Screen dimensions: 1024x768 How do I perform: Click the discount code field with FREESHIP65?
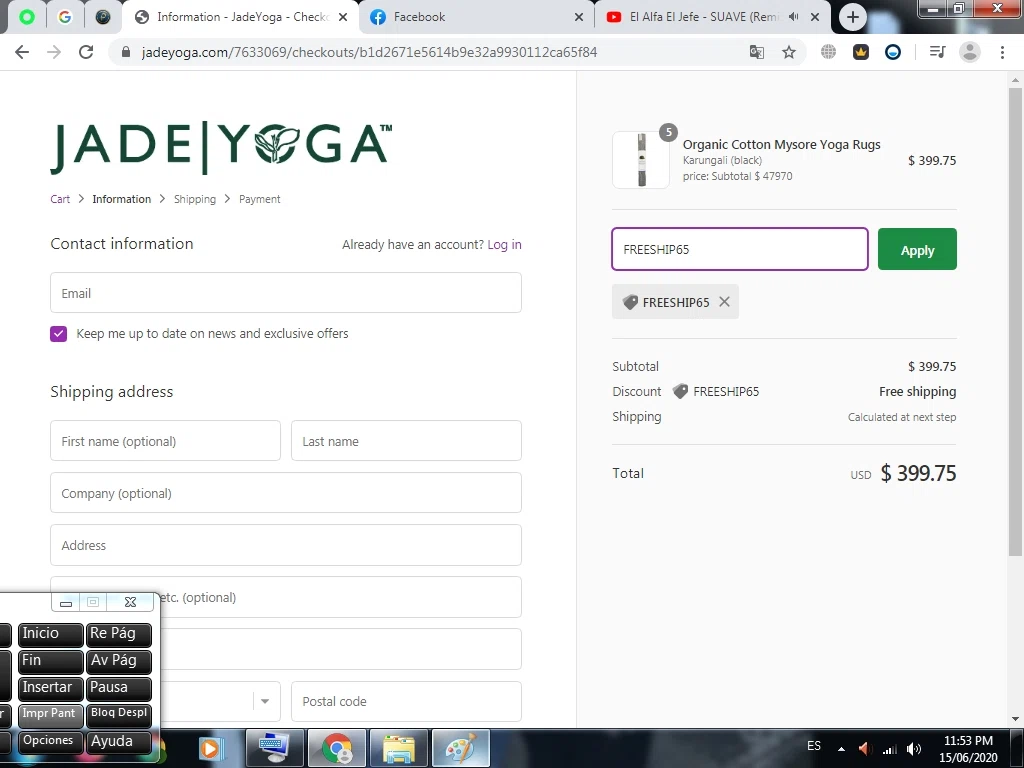pyautogui.click(x=740, y=249)
